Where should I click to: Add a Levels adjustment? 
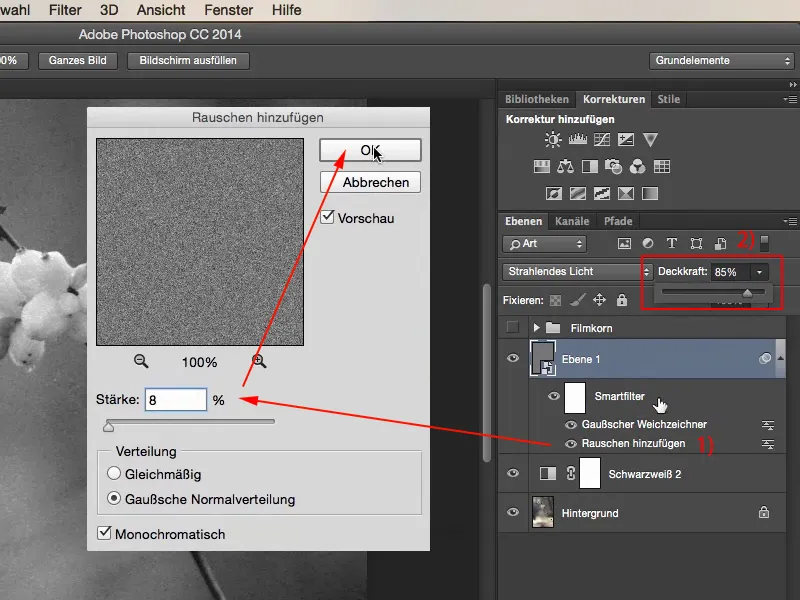578,139
